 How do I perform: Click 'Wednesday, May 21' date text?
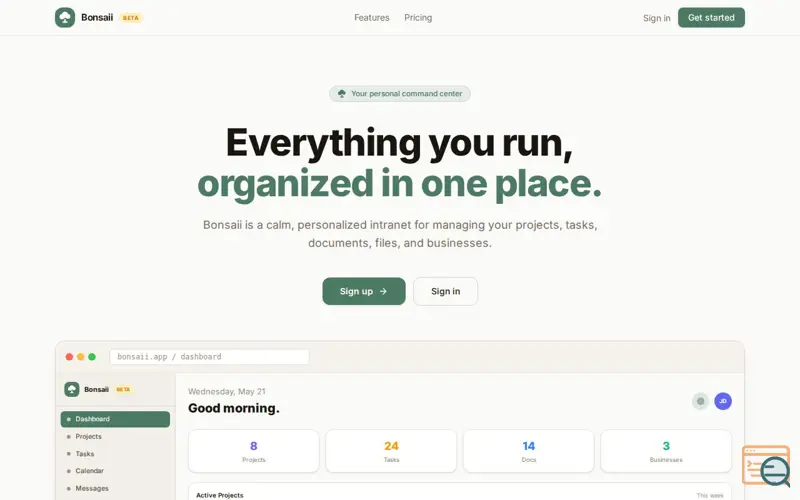click(x=227, y=391)
